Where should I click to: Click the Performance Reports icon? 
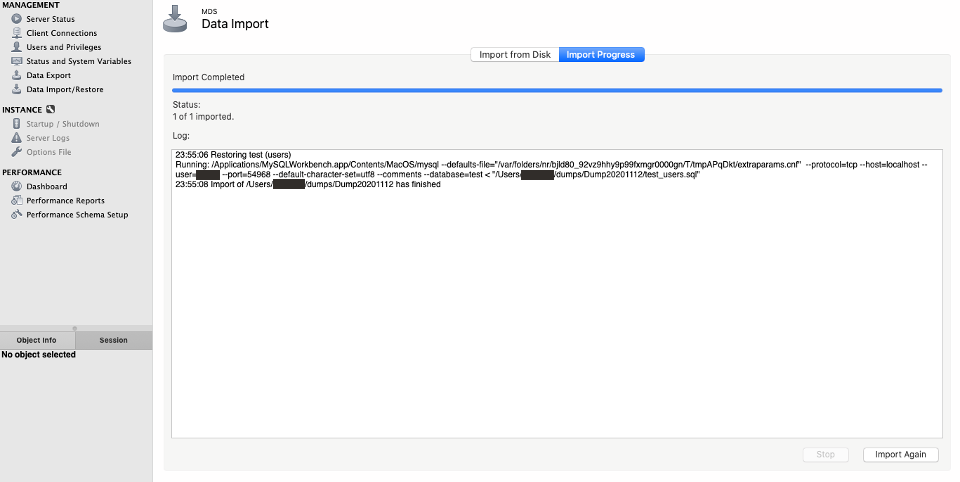[16, 200]
